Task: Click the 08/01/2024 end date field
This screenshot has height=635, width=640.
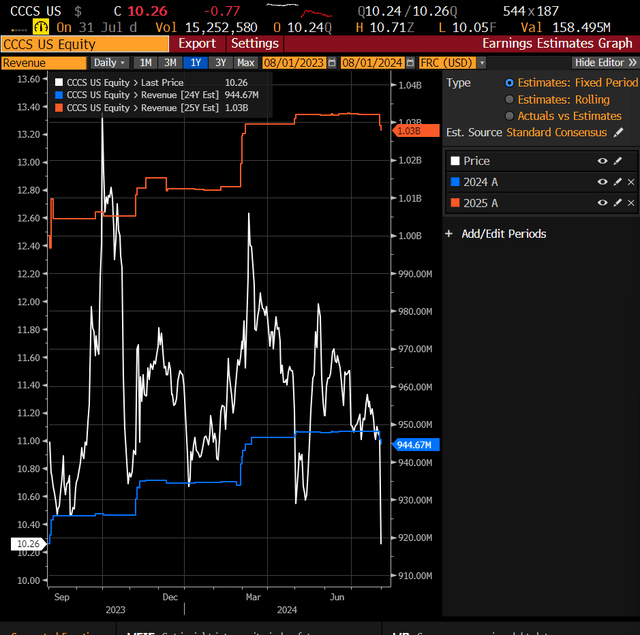Action: pyautogui.click(x=372, y=63)
